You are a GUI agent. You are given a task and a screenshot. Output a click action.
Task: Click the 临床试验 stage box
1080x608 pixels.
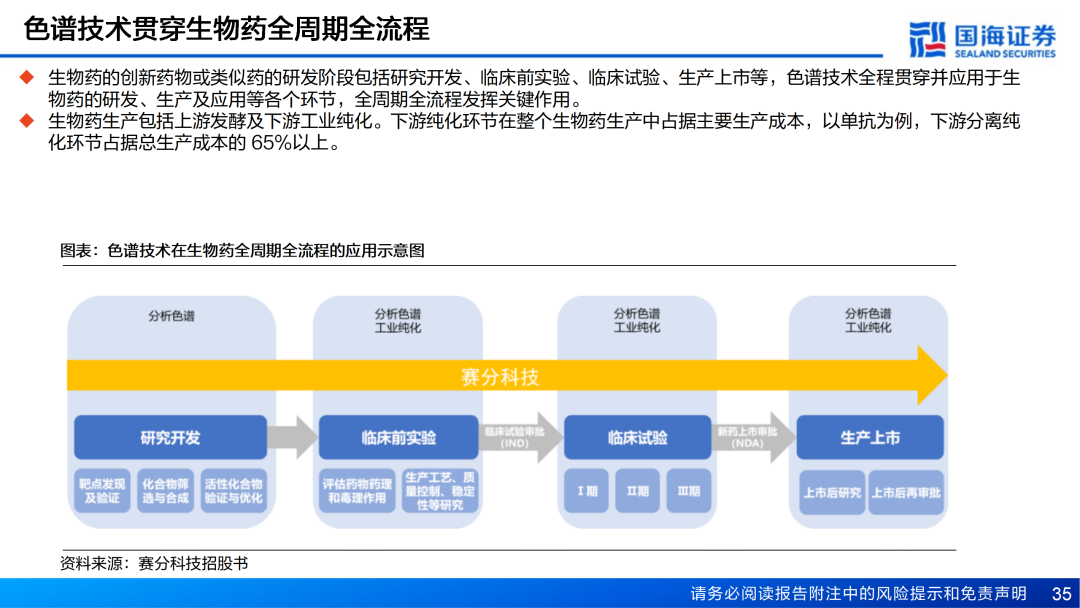tap(637, 438)
